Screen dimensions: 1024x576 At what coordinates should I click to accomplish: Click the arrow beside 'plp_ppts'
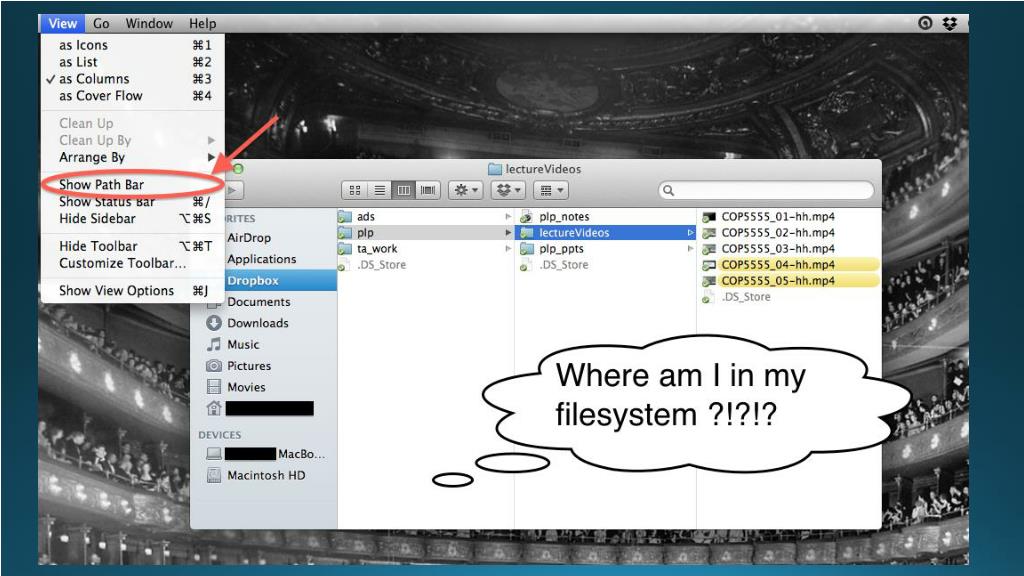(690, 249)
